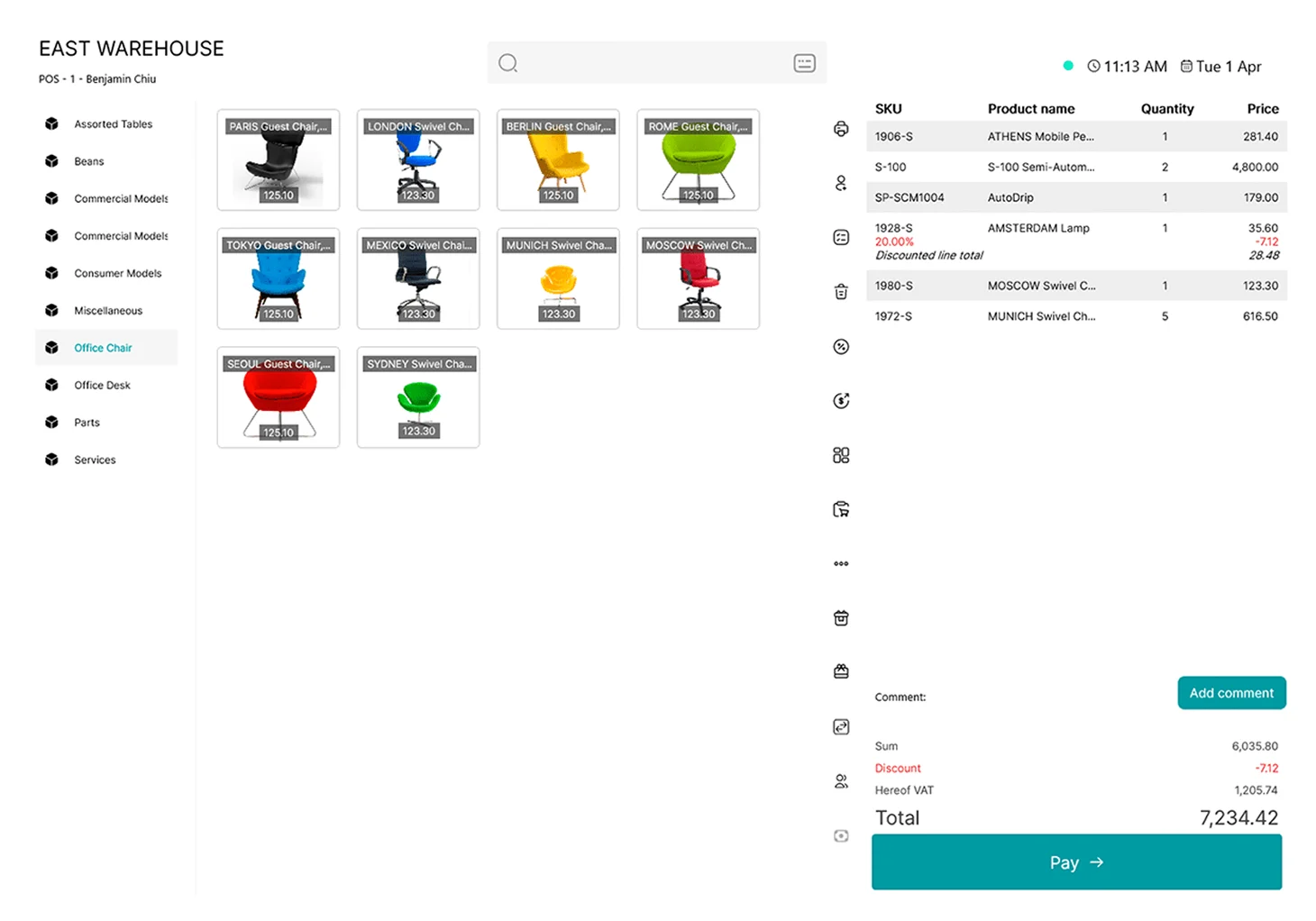Screen dimensions: 1316x921
Task: Select the AutoDrip cart row
Action: (x=1076, y=197)
